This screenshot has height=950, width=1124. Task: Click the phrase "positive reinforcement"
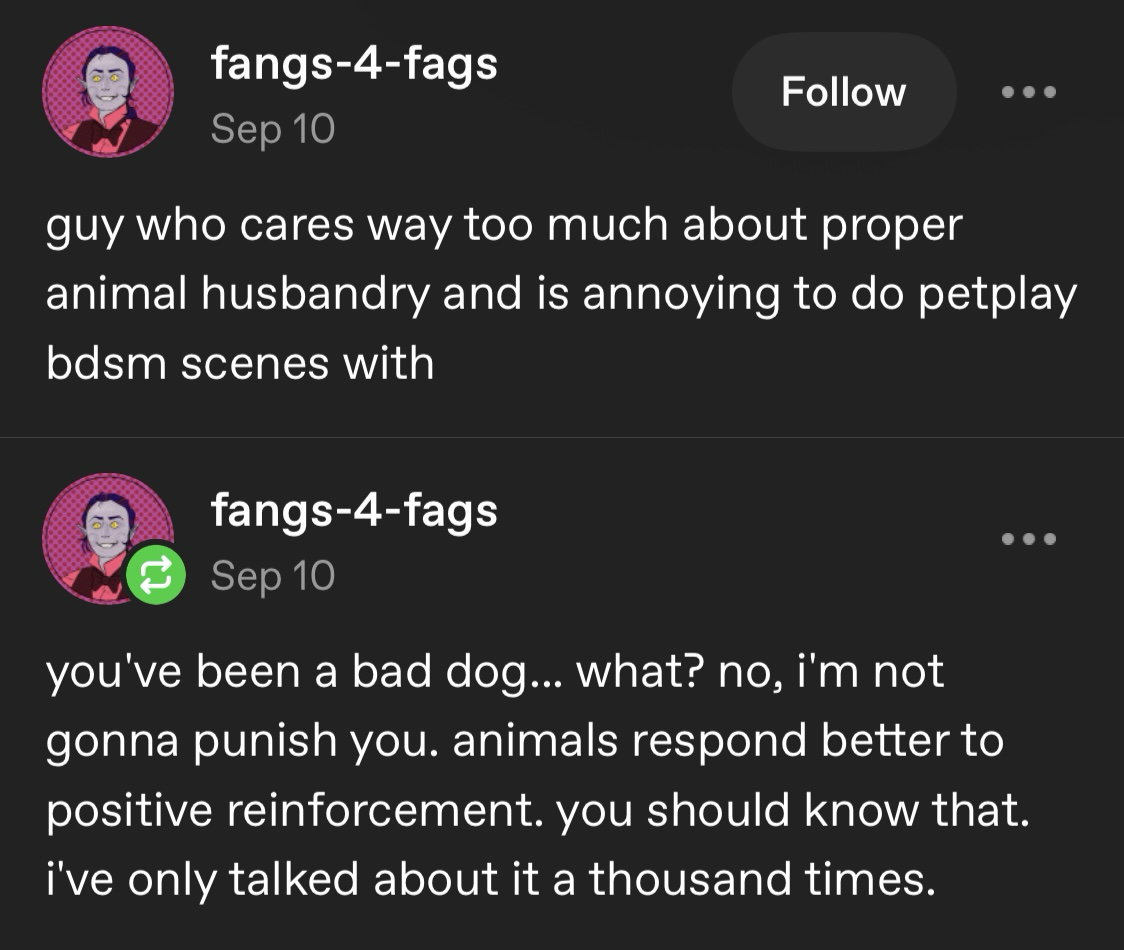(294, 810)
